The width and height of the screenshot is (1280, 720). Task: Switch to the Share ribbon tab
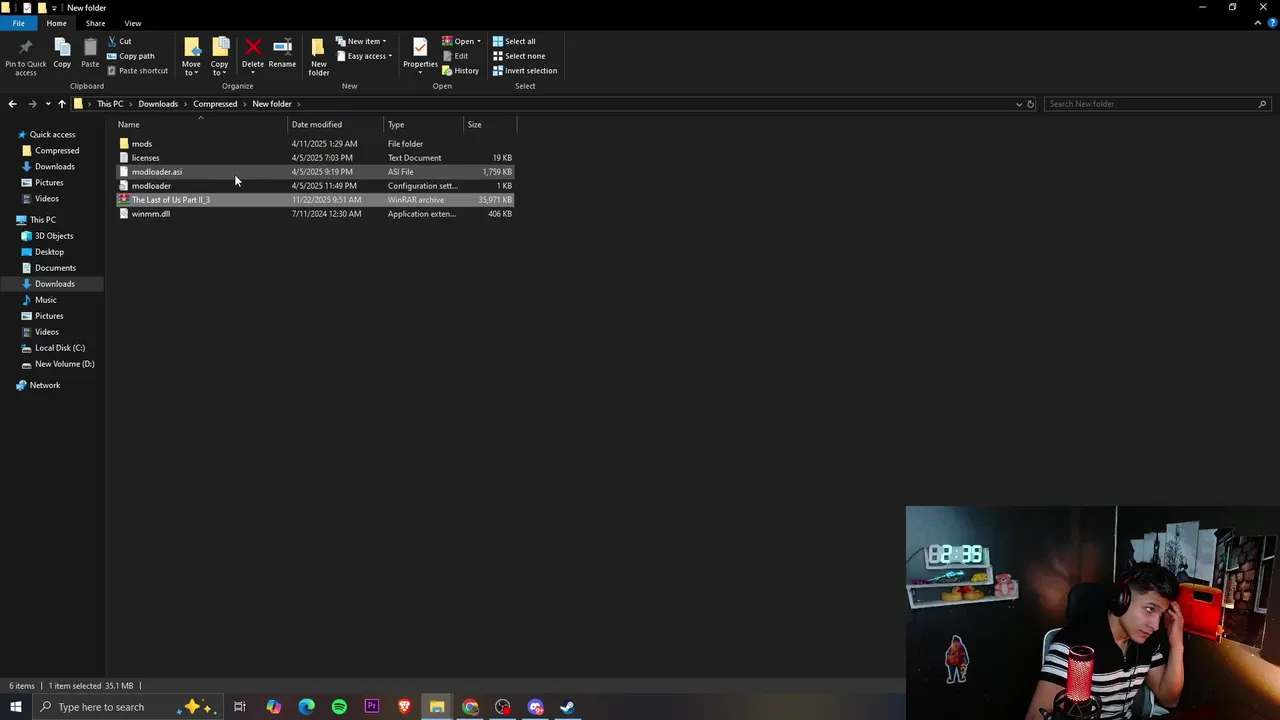click(95, 23)
